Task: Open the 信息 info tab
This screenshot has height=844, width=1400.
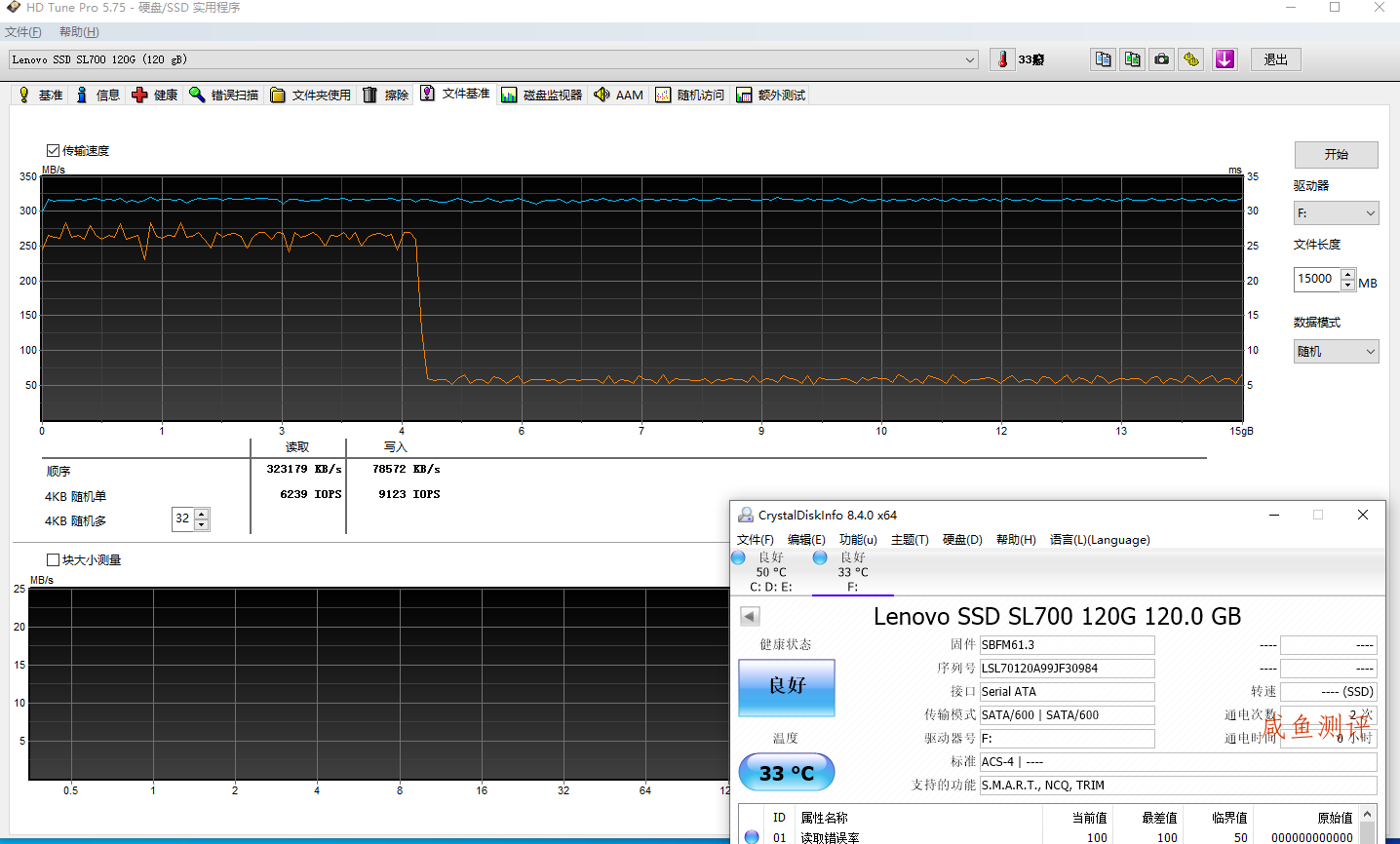Action: coord(97,95)
